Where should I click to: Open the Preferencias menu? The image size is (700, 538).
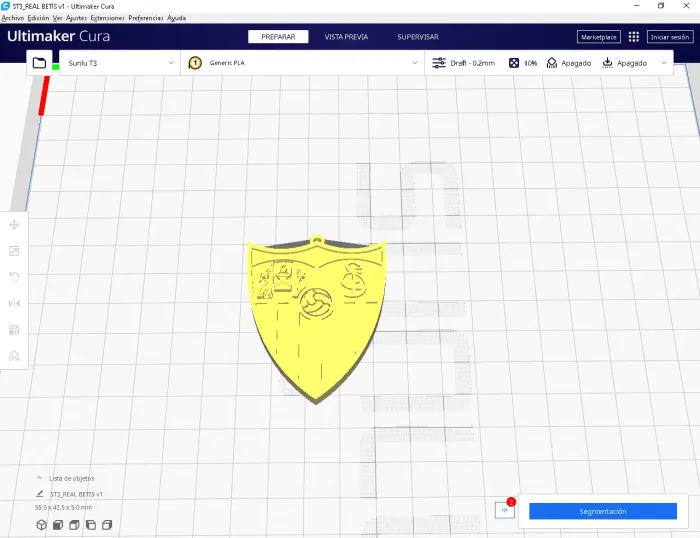point(146,18)
